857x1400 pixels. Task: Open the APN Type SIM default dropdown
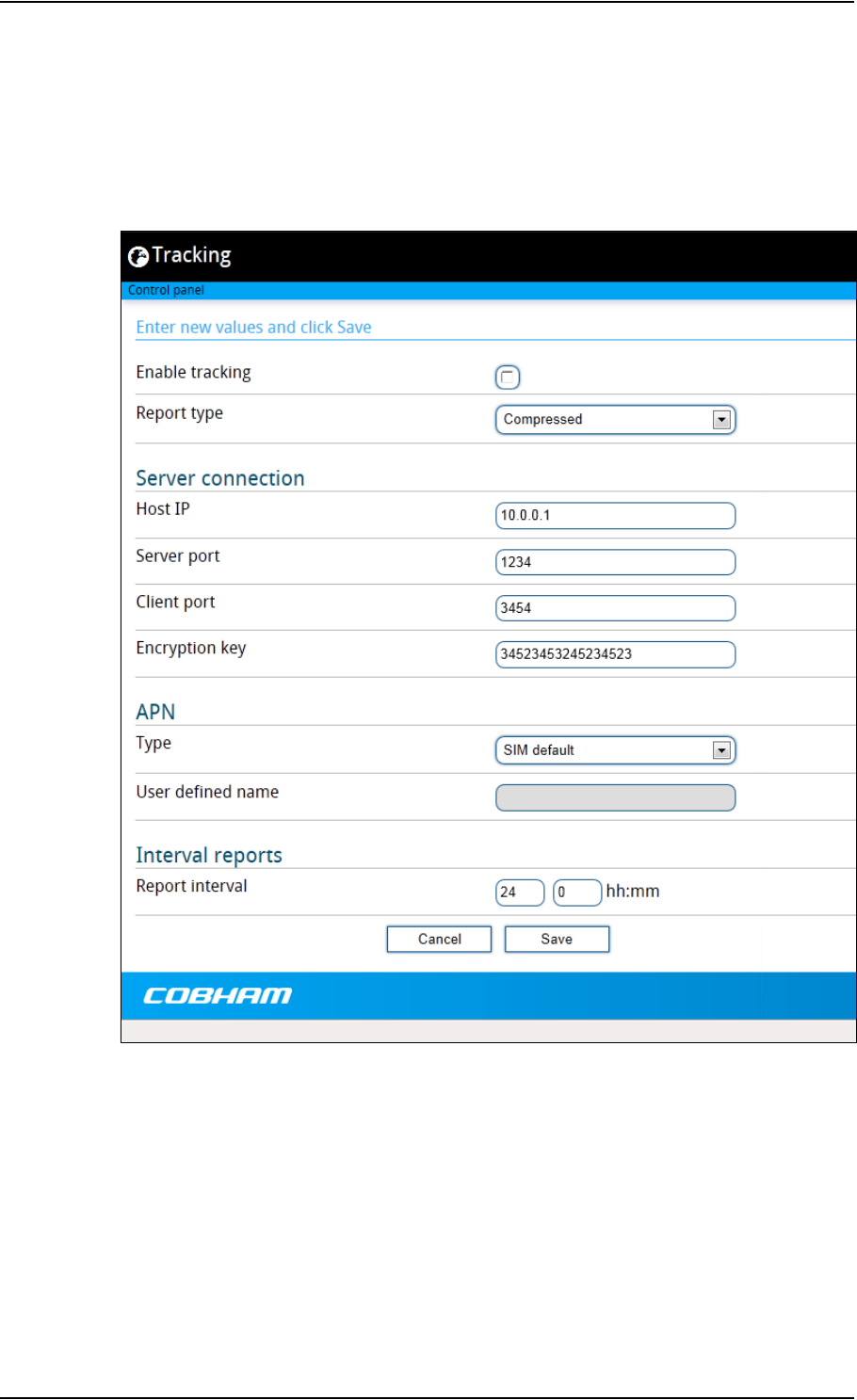tap(615, 750)
